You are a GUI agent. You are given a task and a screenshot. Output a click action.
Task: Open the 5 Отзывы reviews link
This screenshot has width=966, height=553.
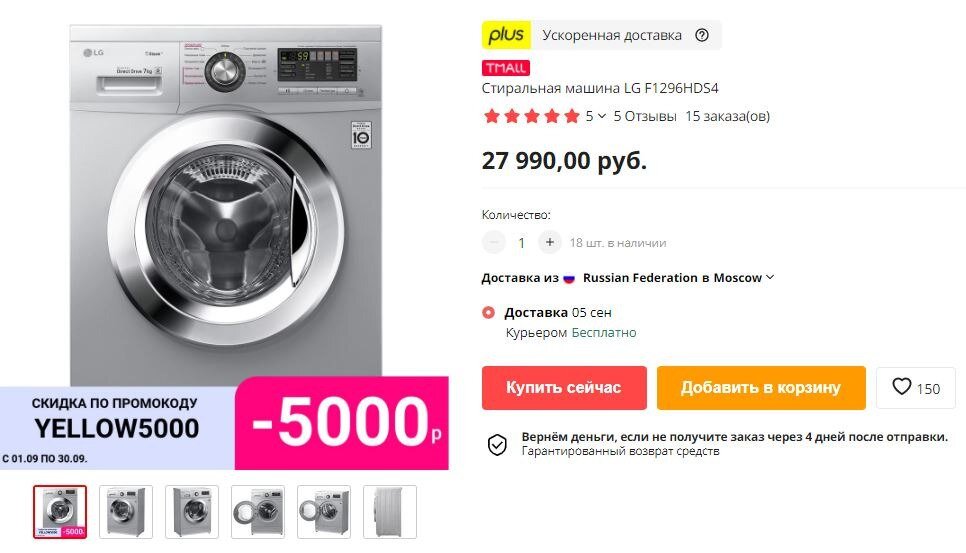[644, 116]
